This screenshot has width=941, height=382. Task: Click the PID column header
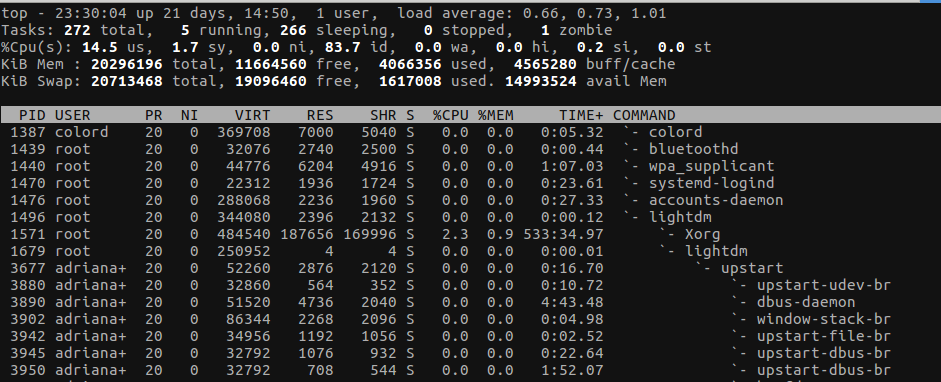pos(32,115)
